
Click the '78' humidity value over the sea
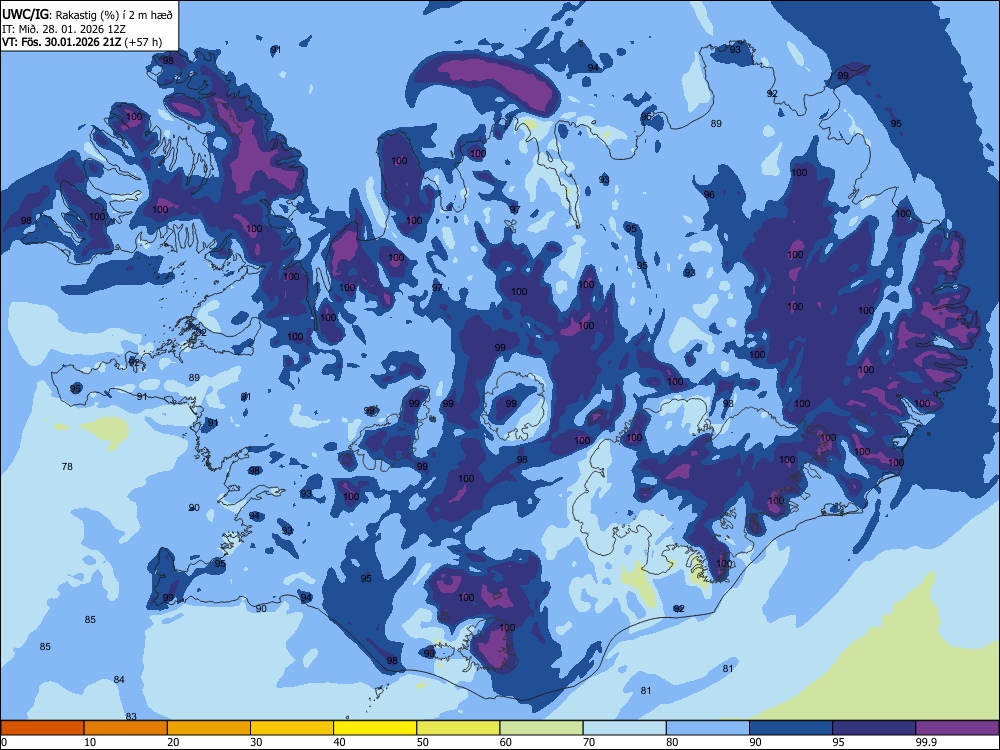(x=67, y=466)
